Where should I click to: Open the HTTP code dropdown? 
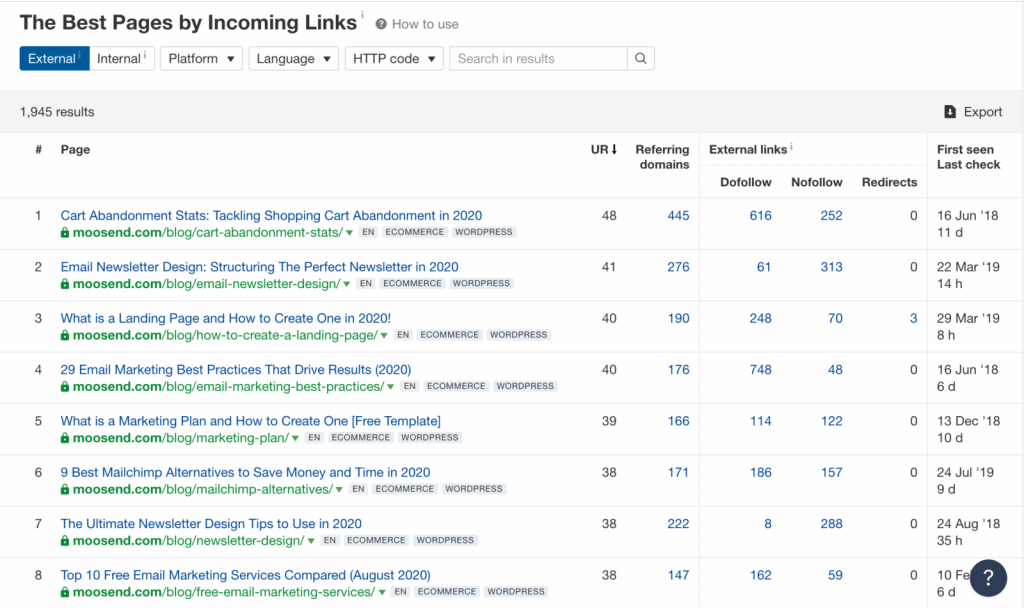[394, 59]
